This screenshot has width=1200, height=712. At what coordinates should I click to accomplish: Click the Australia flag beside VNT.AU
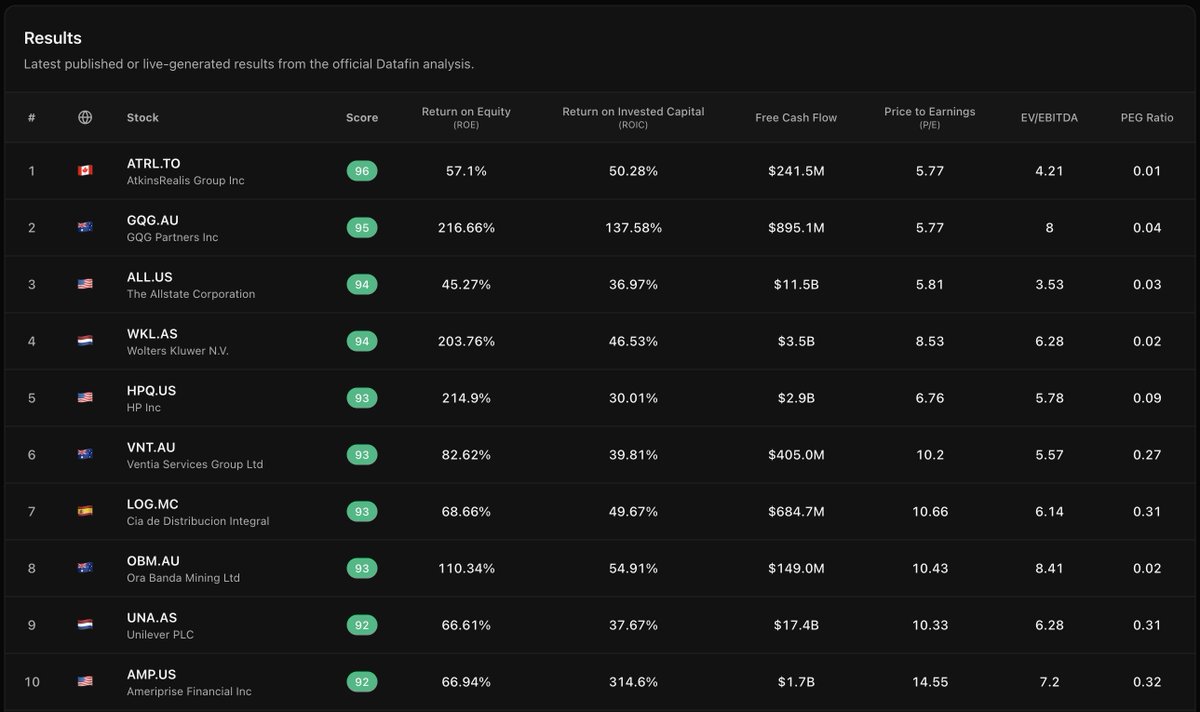(x=85, y=455)
